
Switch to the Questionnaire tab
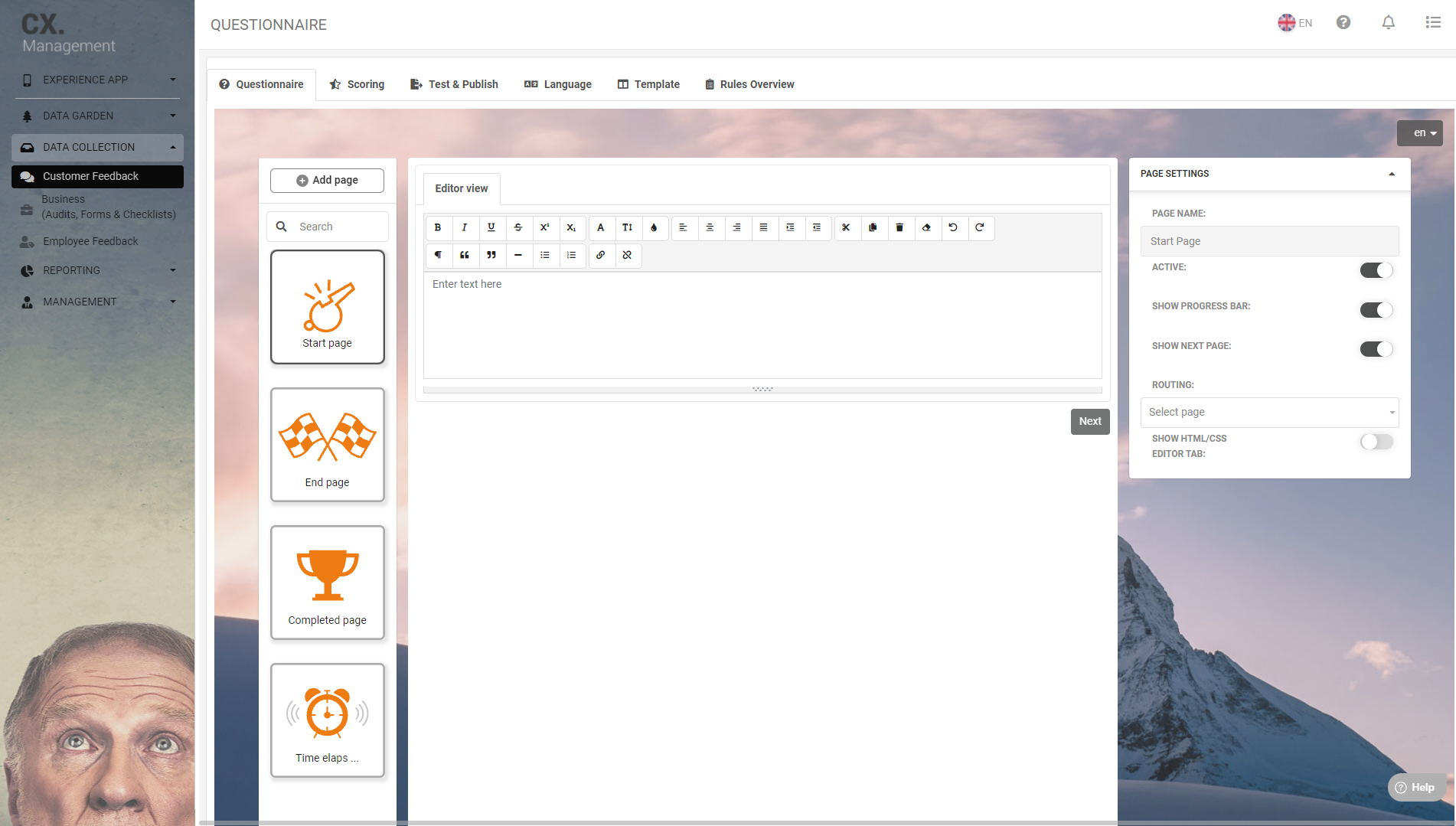click(261, 84)
